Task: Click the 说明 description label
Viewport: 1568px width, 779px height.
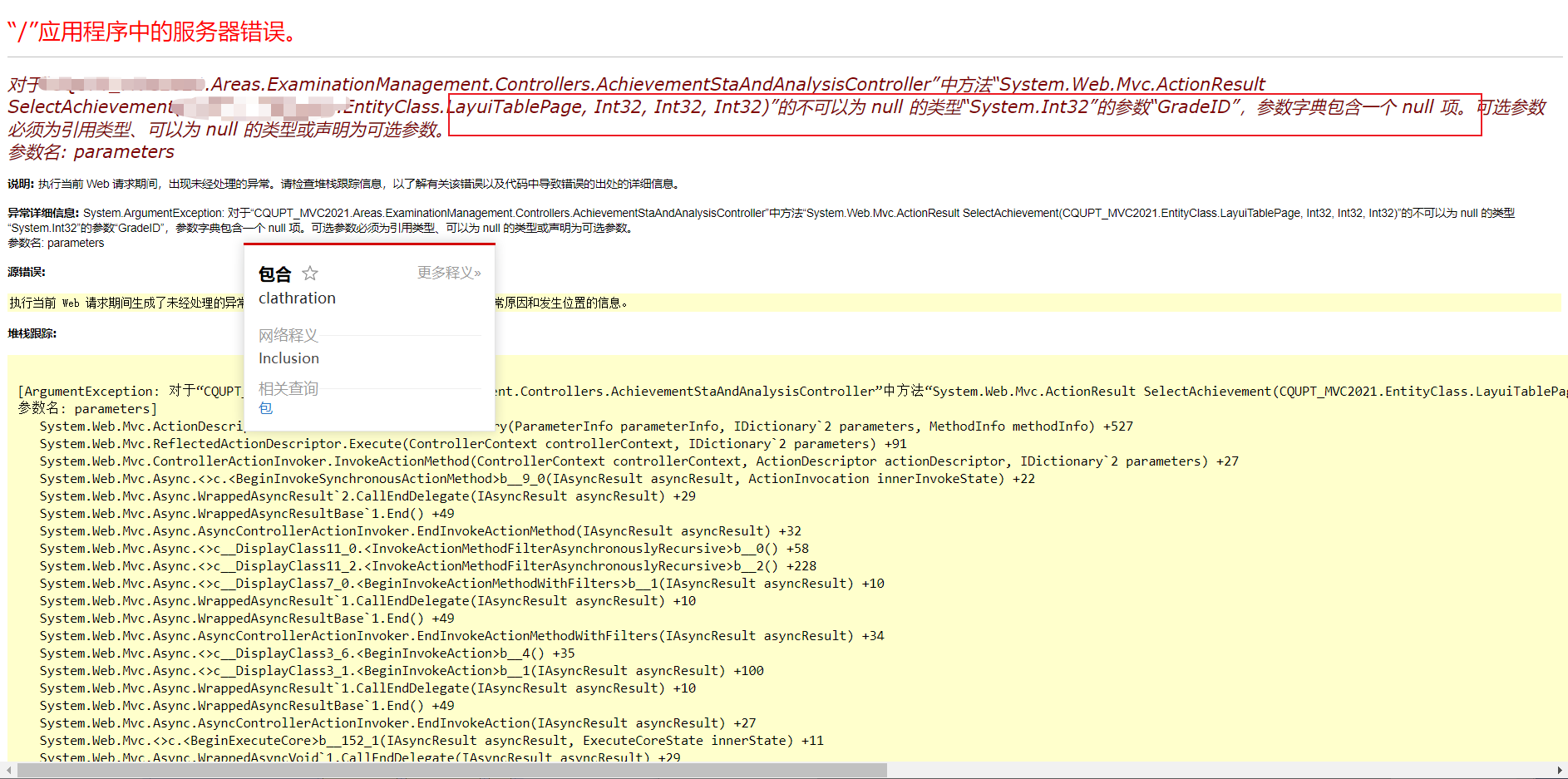Action: pyautogui.click(x=17, y=183)
